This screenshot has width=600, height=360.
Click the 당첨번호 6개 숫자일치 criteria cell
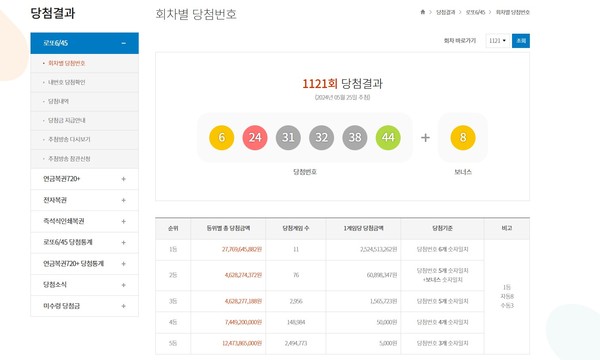coord(442,249)
